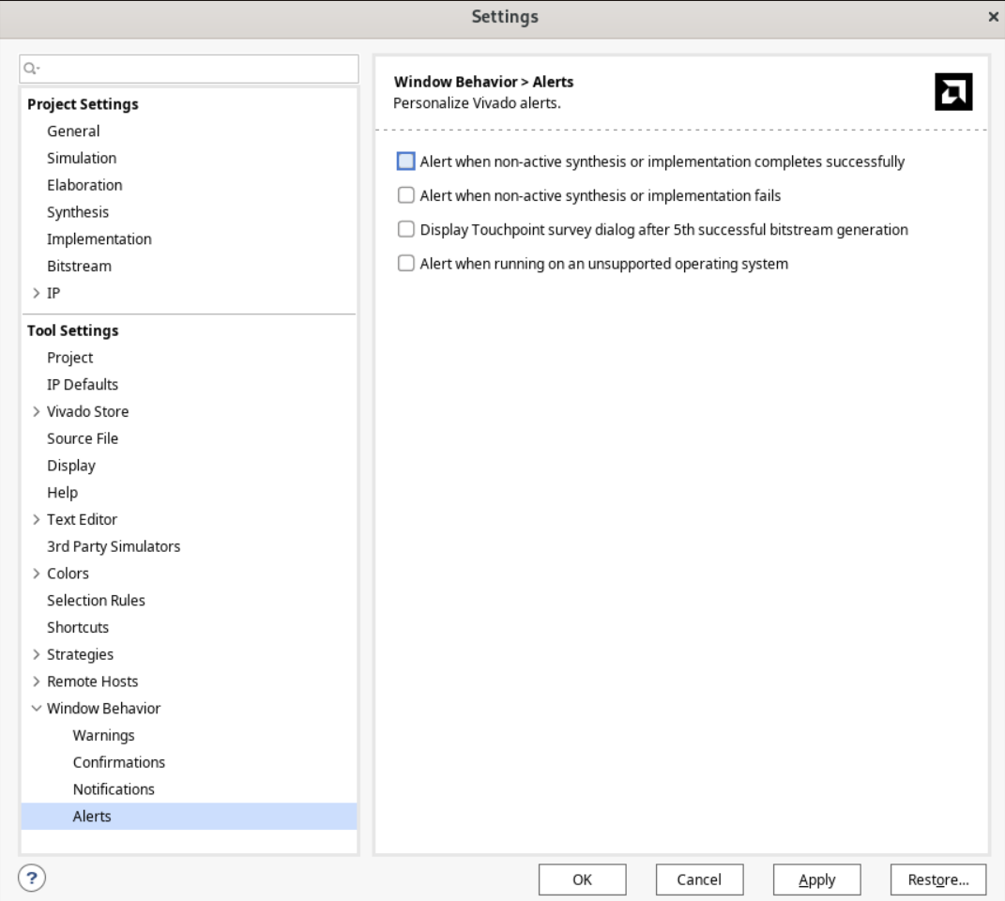Apply the current settings
The width and height of the screenshot is (1005, 901).
pos(817,879)
